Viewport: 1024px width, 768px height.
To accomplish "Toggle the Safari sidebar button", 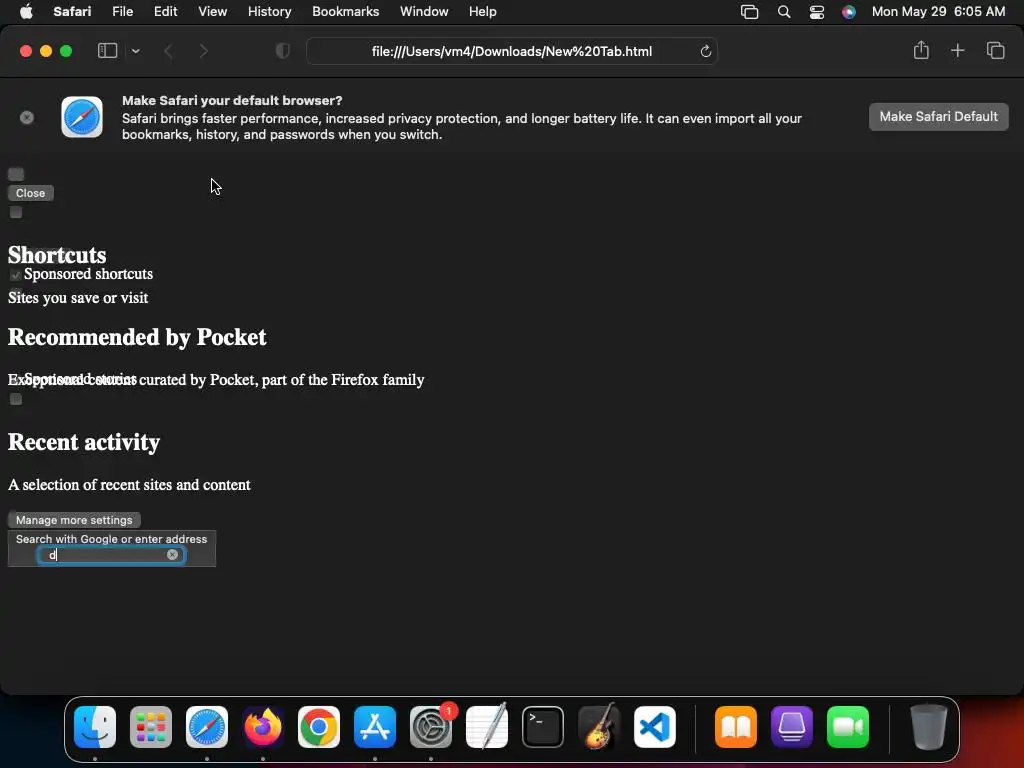I will pyautogui.click(x=107, y=51).
